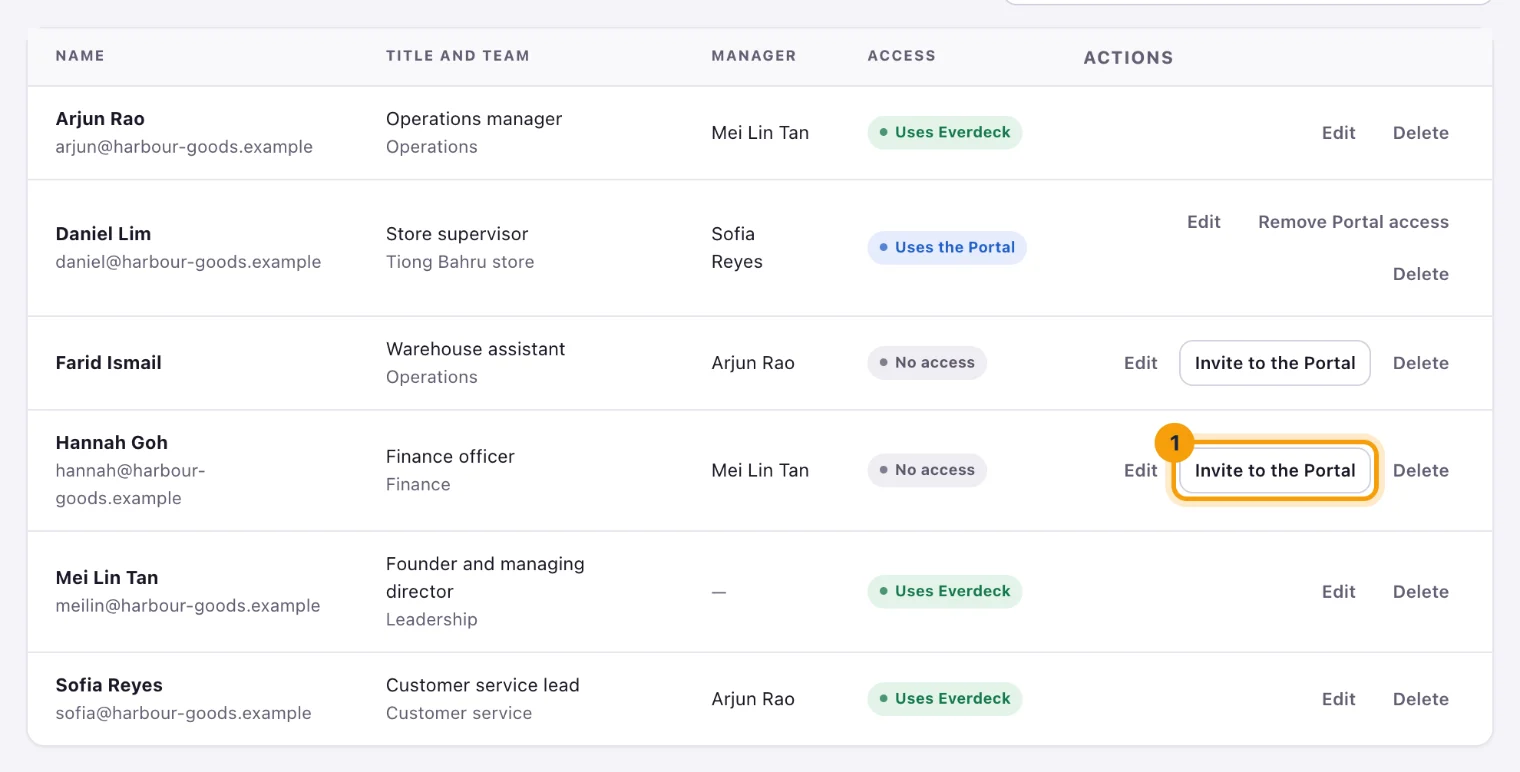Click the Title and Team column header
Viewport: 1520px width, 772px height.
[x=458, y=56]
